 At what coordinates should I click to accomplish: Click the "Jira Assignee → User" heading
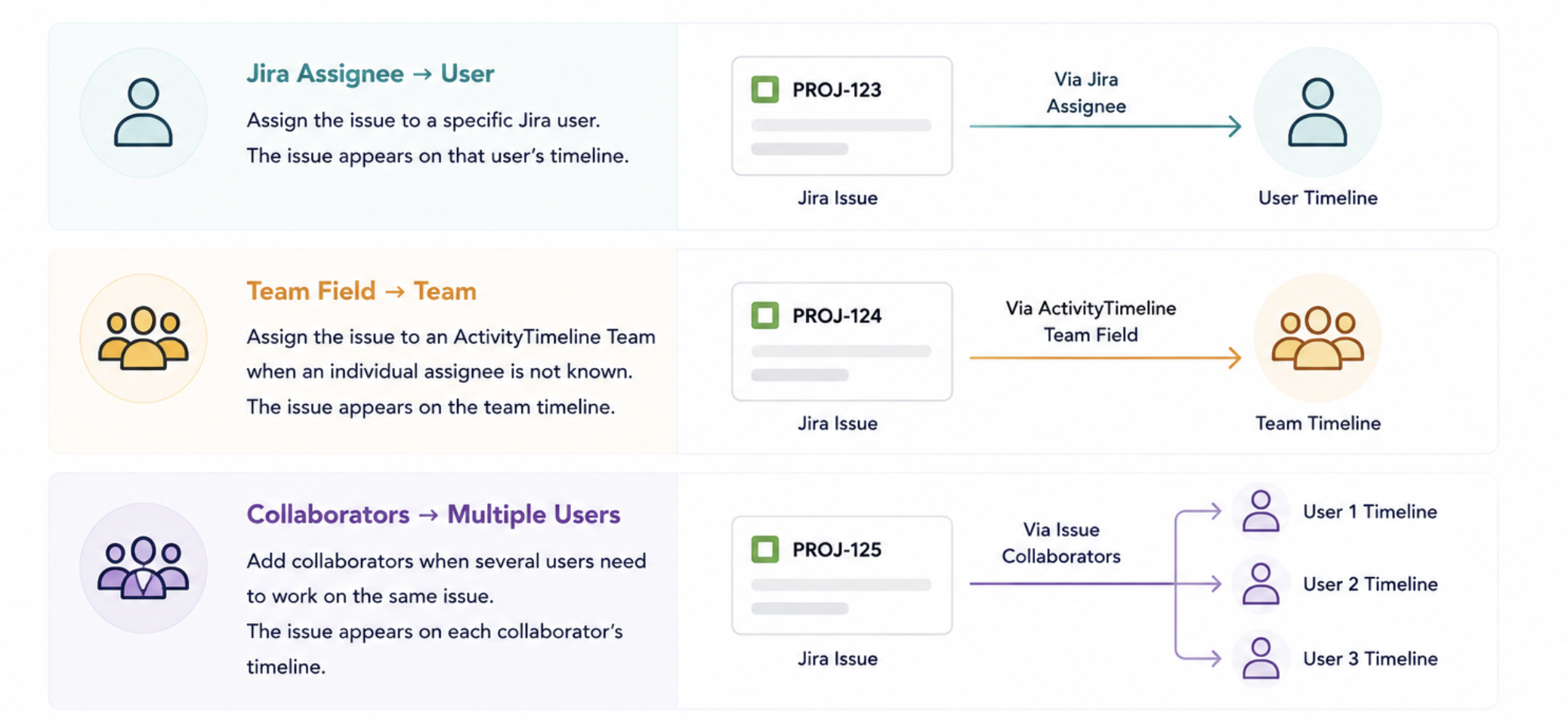[x=370, y=73]
